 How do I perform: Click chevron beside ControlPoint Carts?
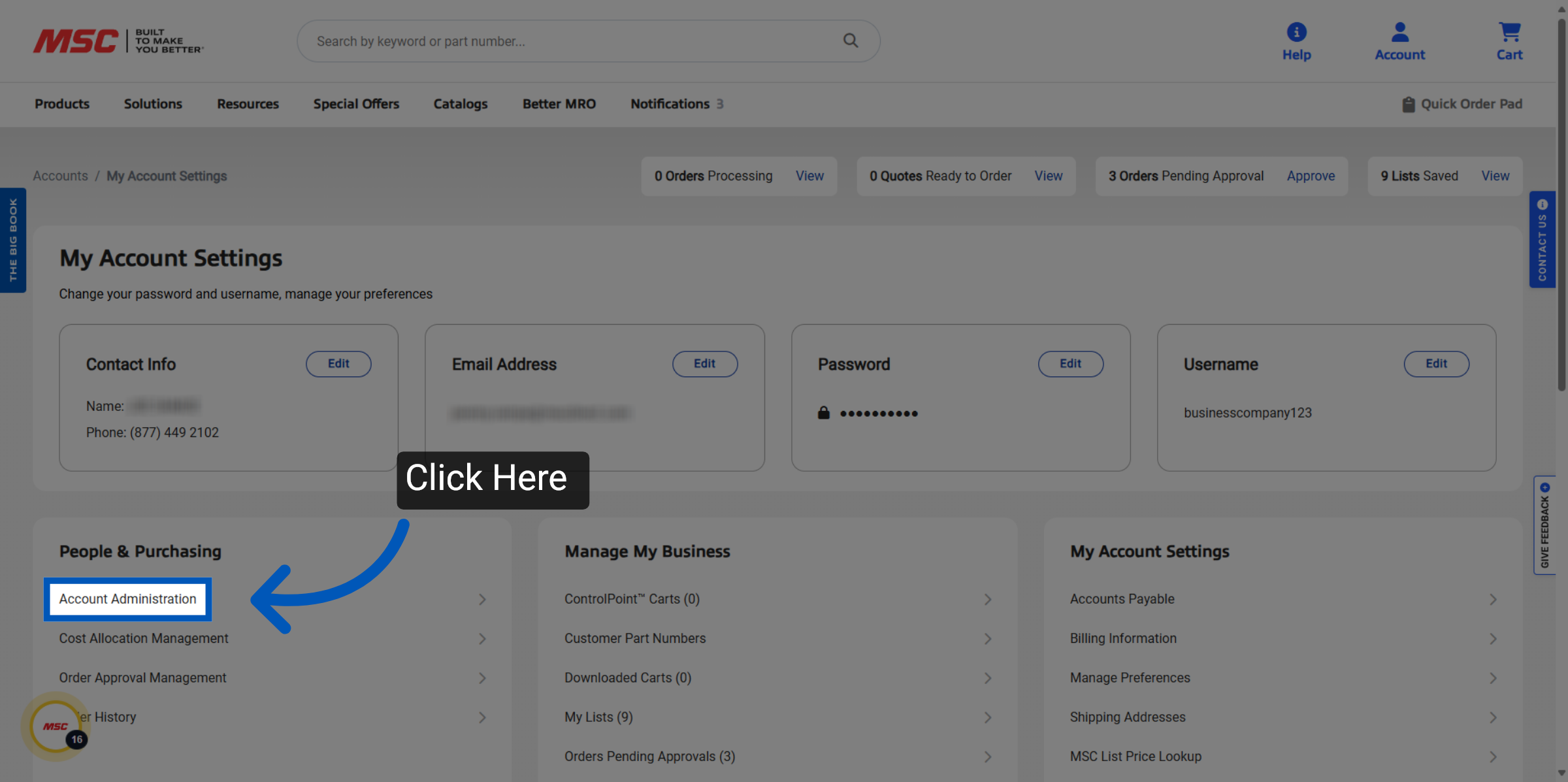pos(988,599)
